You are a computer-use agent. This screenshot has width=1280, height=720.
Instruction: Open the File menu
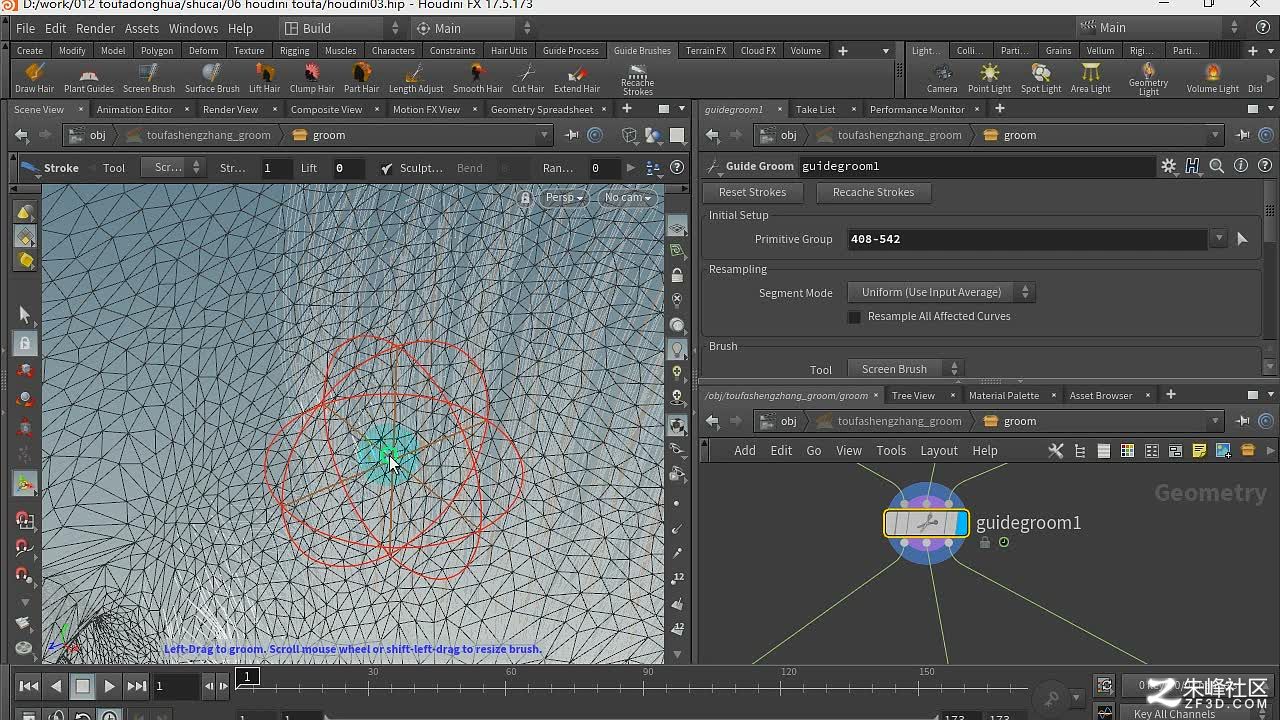[26, 28]
